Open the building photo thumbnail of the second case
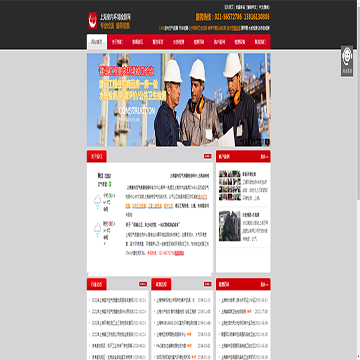The height and width of the screenshot is (360, 360). [x=230, y=226]
